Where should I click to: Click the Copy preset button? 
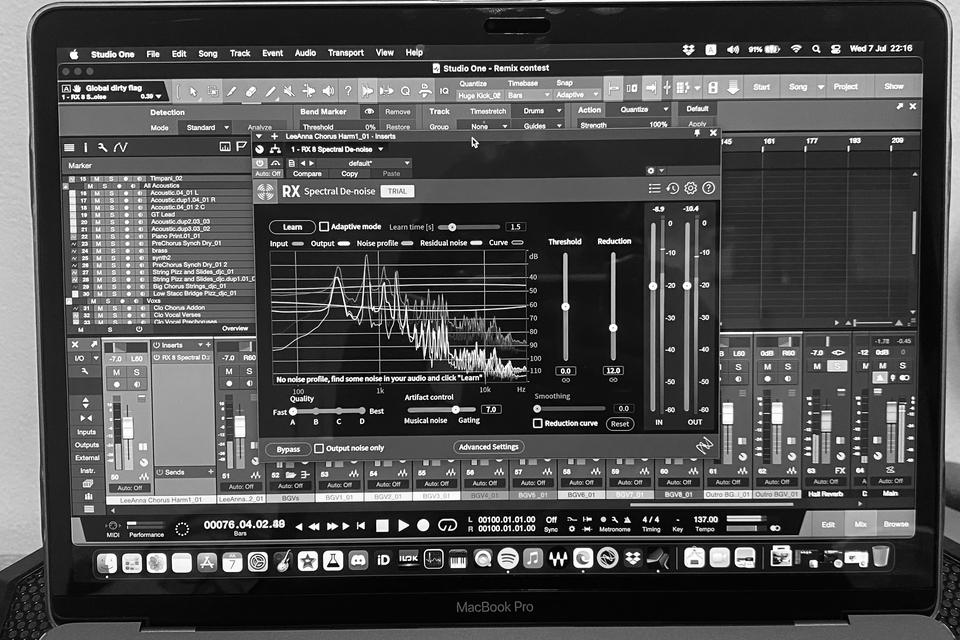[x=350, y=174]
